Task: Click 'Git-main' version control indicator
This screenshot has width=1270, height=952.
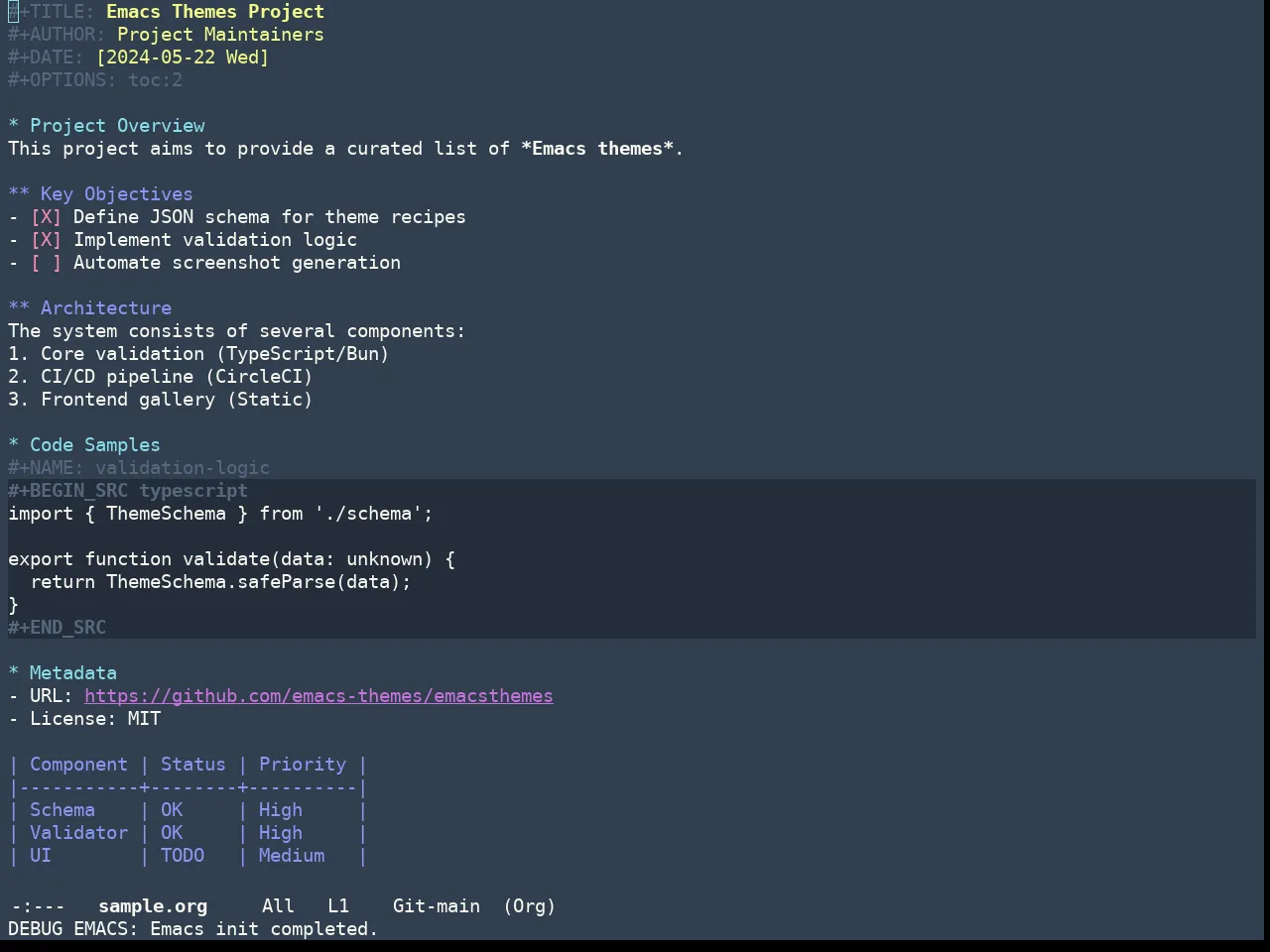Action: coord(437,906)
